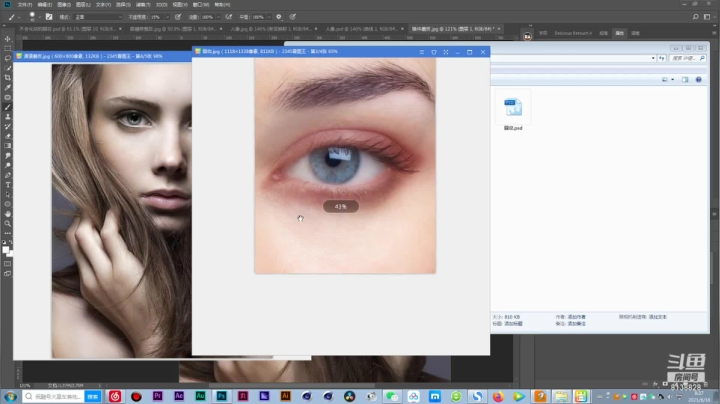Open the Edit menu
The width and height of the screenshot is (720, 404).
(44, 5)
